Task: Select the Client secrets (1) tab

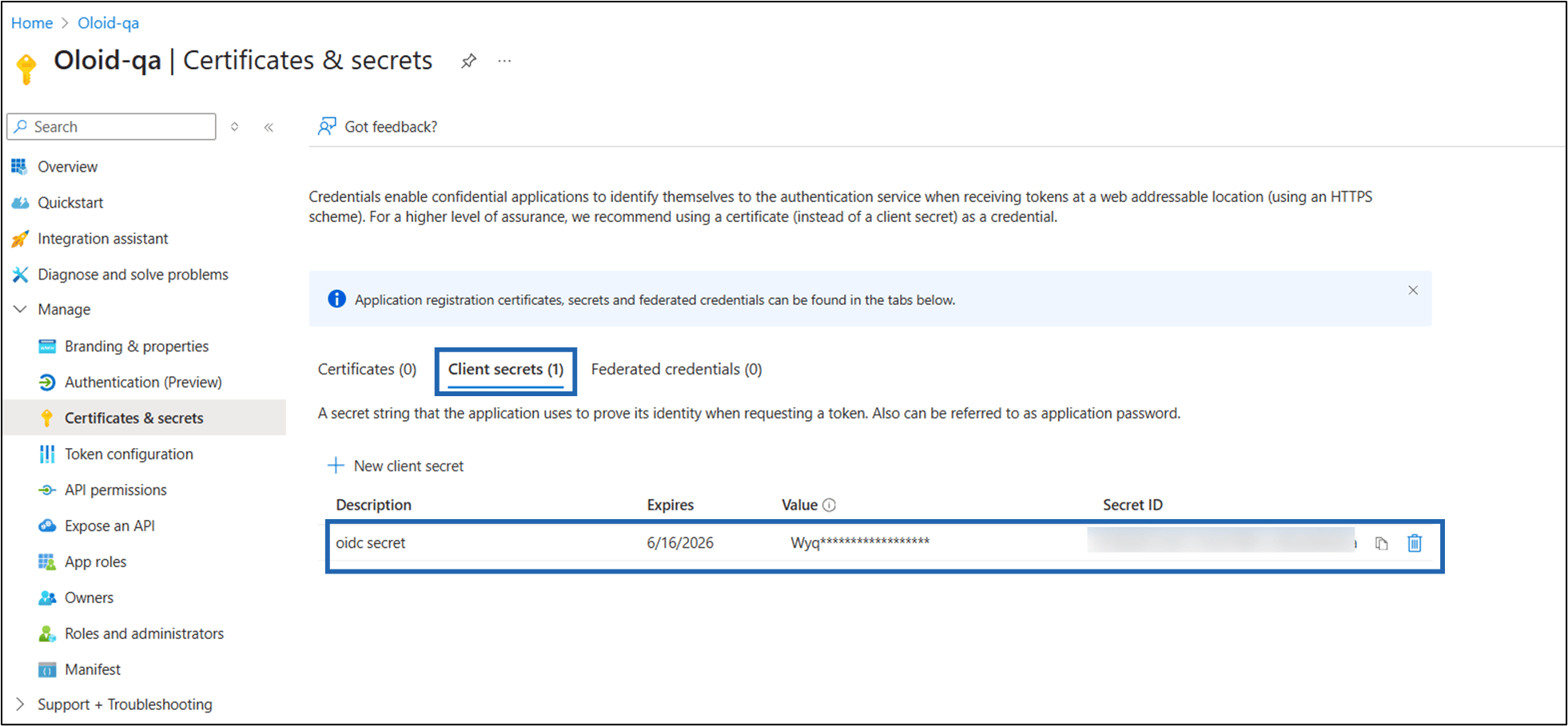Action: click(506, 370)
